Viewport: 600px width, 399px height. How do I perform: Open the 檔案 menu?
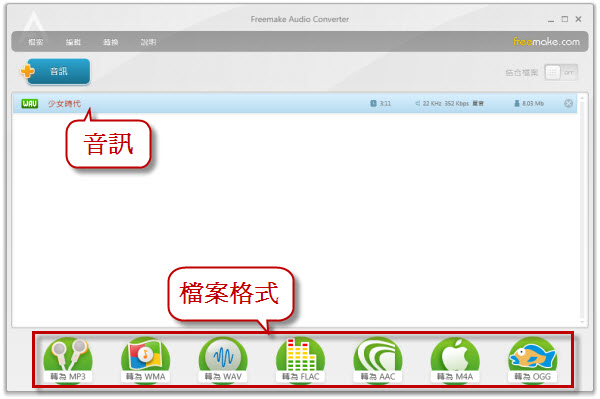(x=36, y=42)
